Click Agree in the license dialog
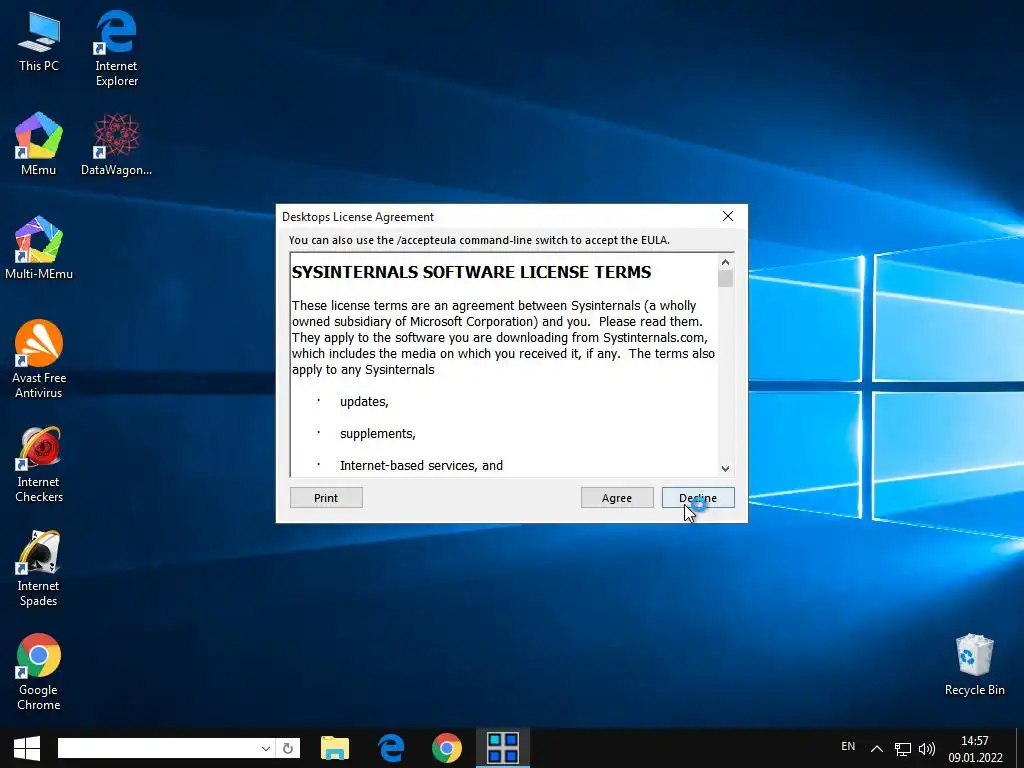The image size is (1024, 768). pos(617,498)
